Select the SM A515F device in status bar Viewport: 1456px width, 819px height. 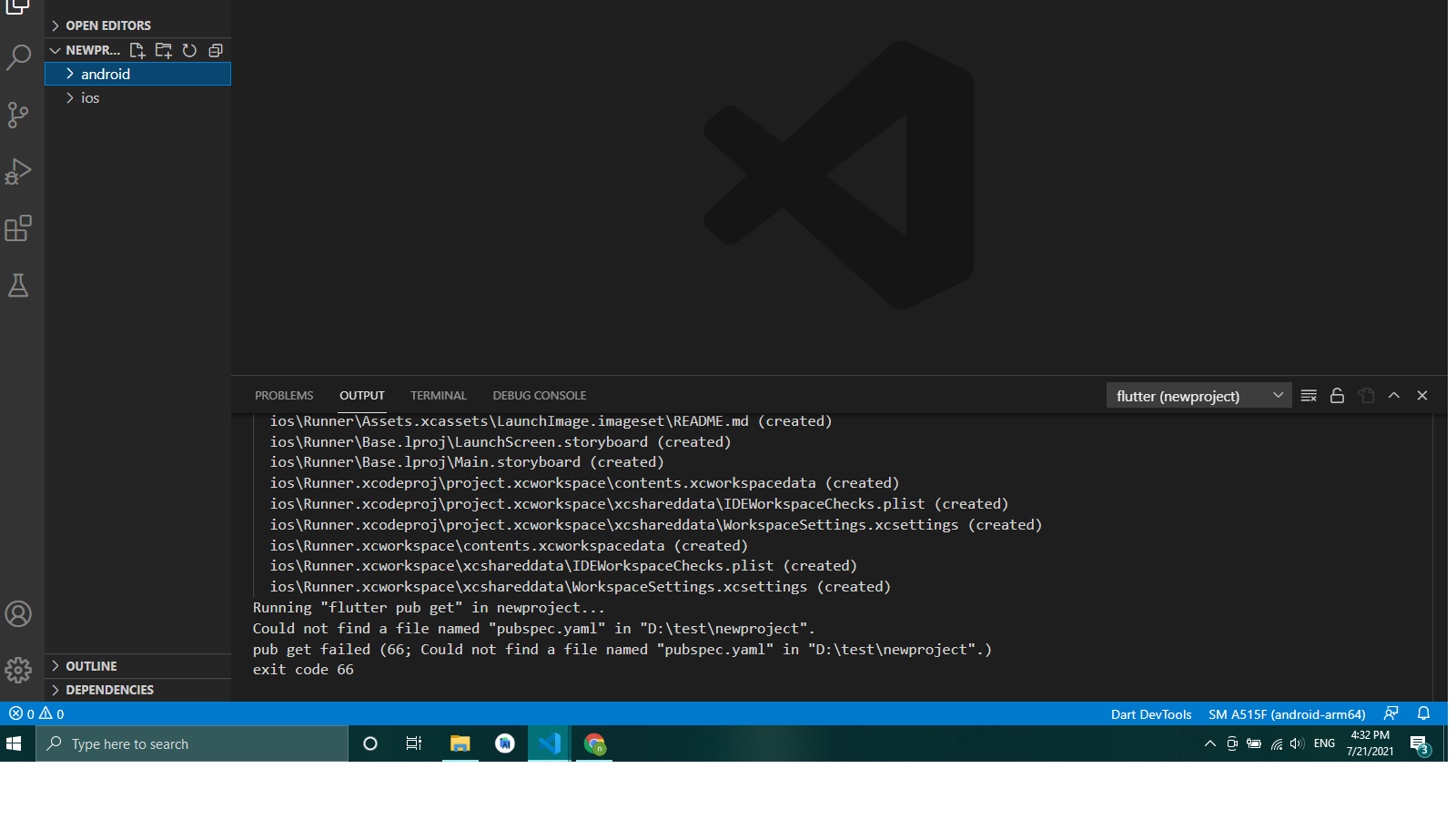coord(1287,714)
